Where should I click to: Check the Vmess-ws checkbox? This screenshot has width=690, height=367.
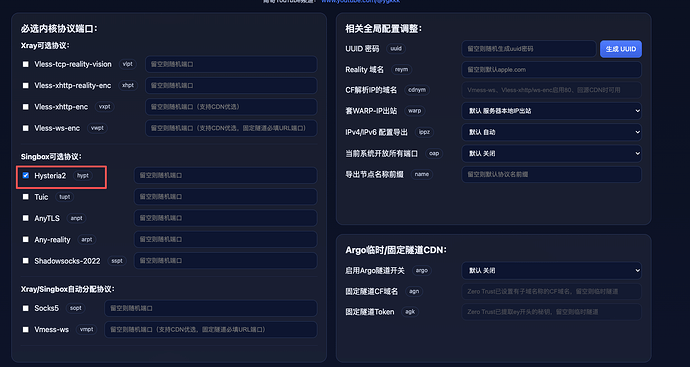point(26,329)
